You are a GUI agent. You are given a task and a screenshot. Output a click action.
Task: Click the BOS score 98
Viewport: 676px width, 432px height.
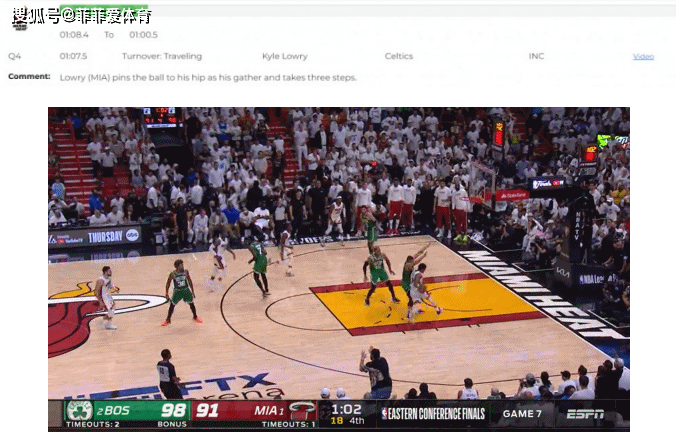point(173,410)
